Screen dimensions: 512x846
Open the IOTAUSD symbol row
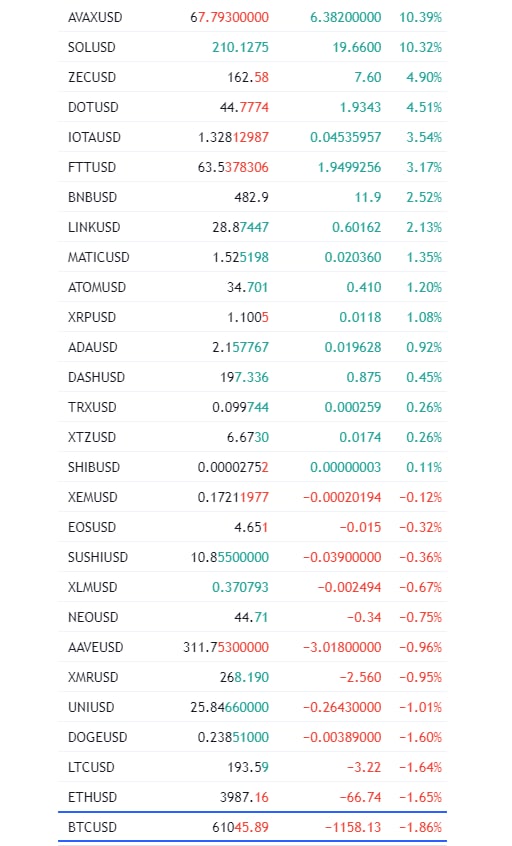coord(252,137)
